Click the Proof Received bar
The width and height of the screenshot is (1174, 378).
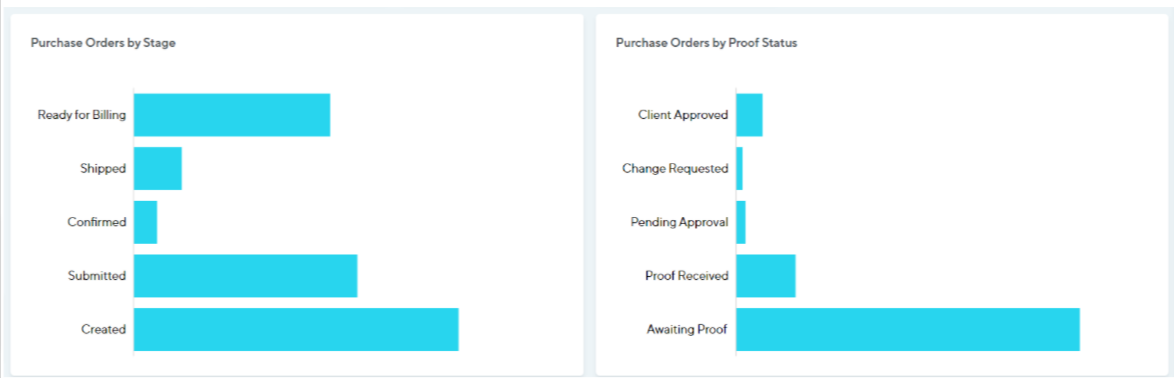pos(766,275)
